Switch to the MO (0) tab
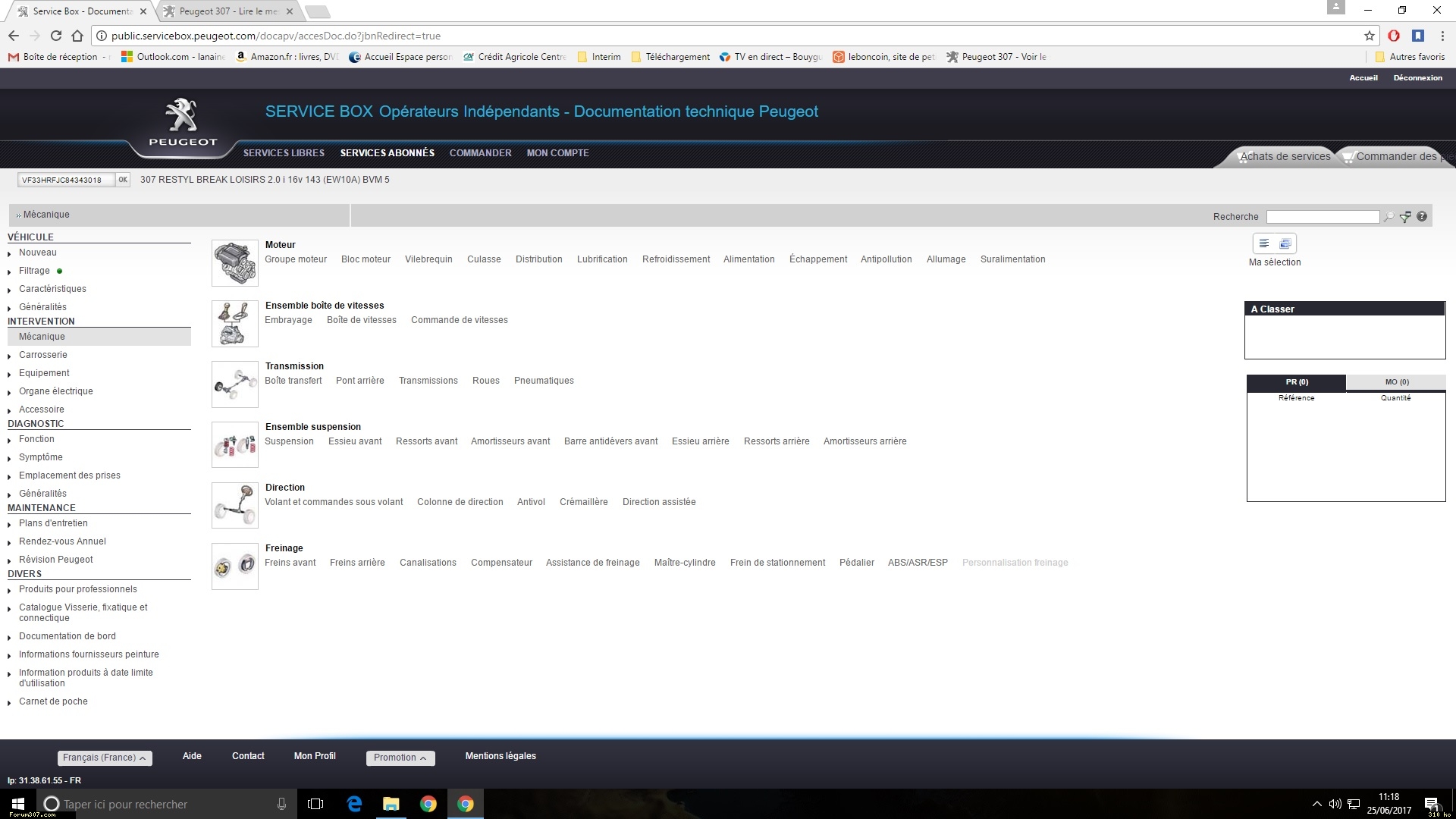 pos(1396,382)
